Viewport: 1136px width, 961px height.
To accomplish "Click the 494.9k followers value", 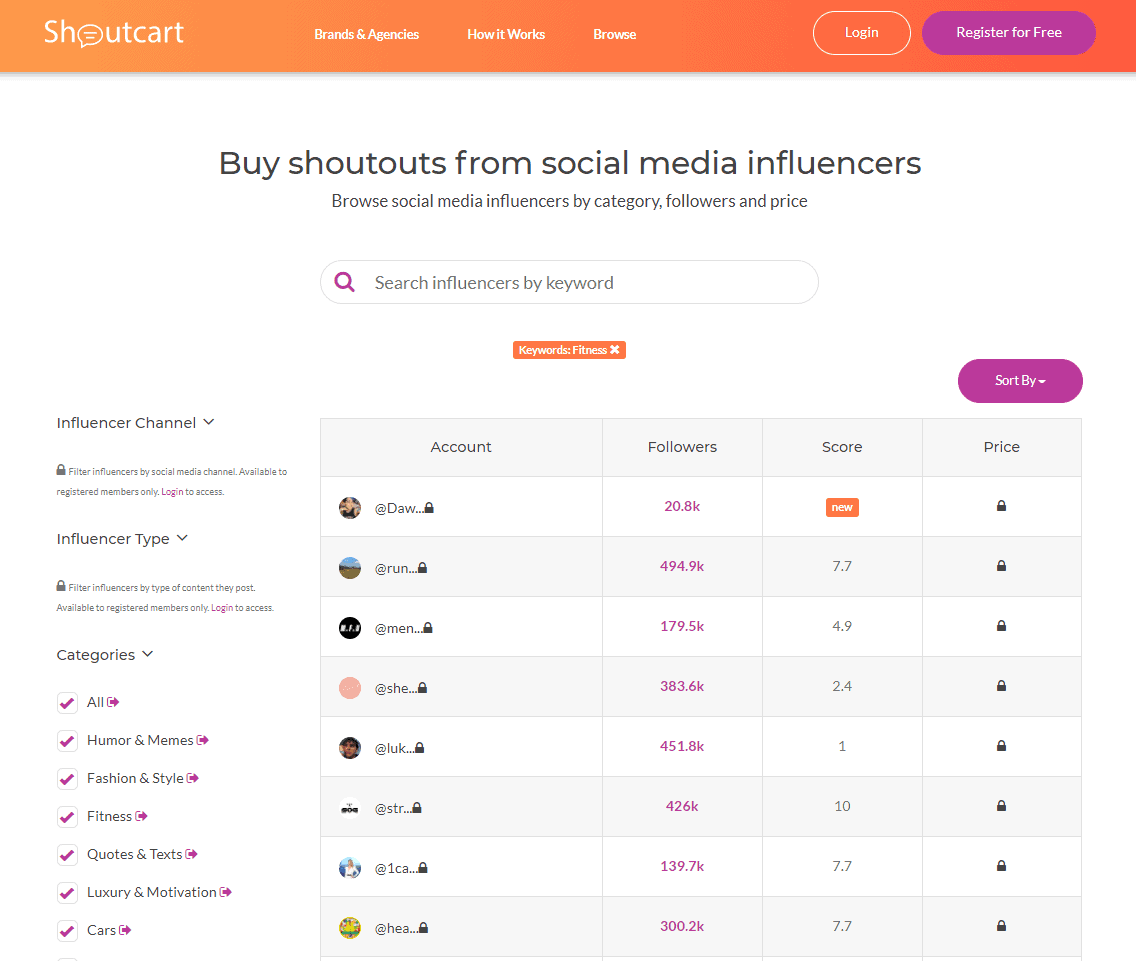I will pos(682,566).
